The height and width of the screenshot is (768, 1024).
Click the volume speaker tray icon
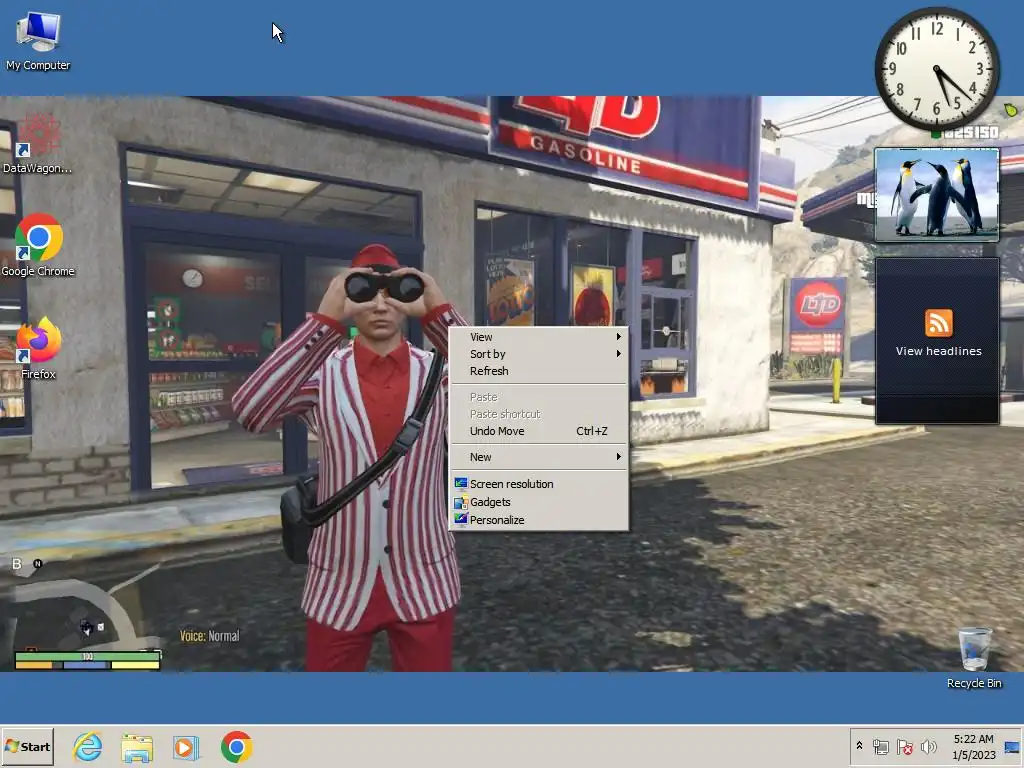(x=928, y=746)
